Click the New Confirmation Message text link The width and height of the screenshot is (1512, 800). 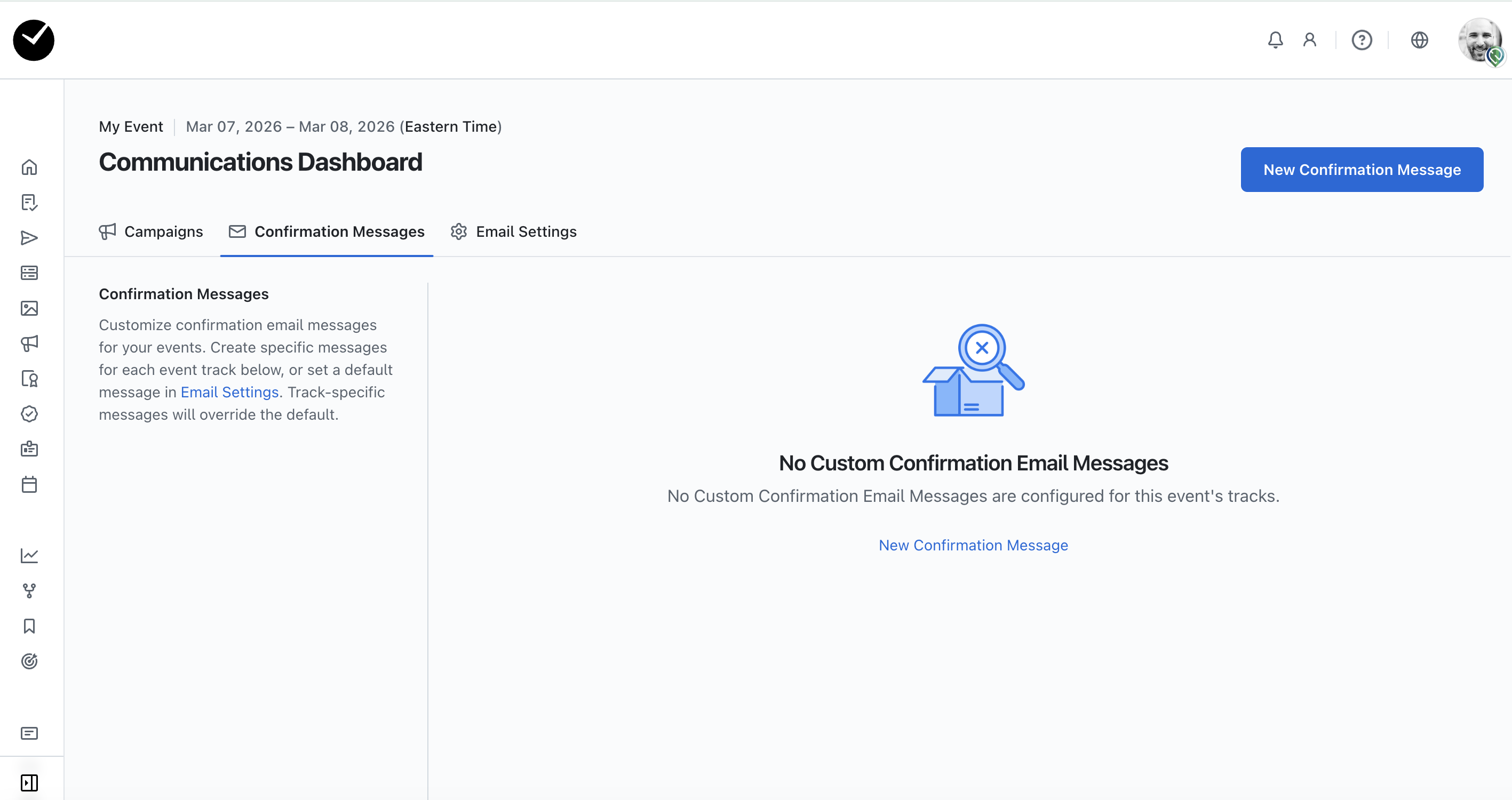(973, 545)
